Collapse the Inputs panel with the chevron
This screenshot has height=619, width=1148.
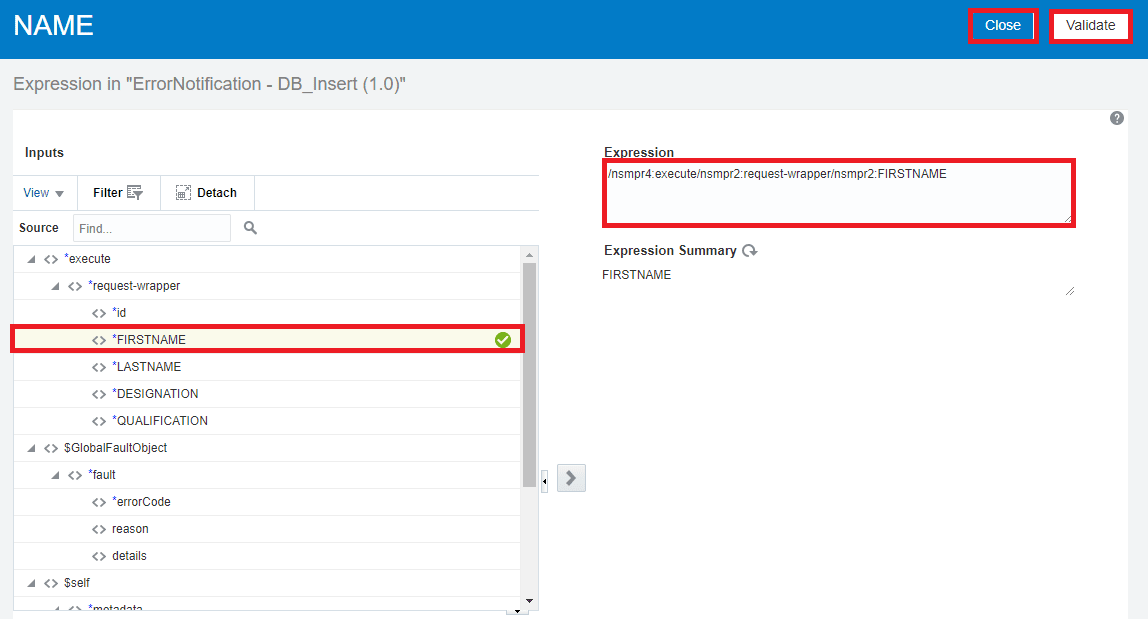pyautogui.click(x=543, y=478)
